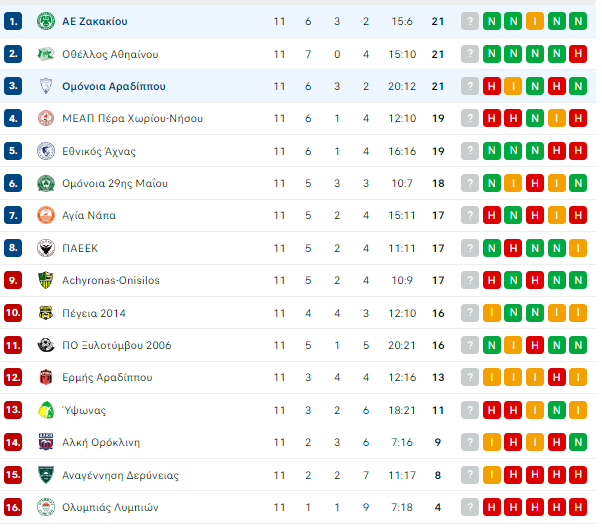602x530 pixels.
Task: Click the Αγία Νάπα orange logo
Action: 45,216
